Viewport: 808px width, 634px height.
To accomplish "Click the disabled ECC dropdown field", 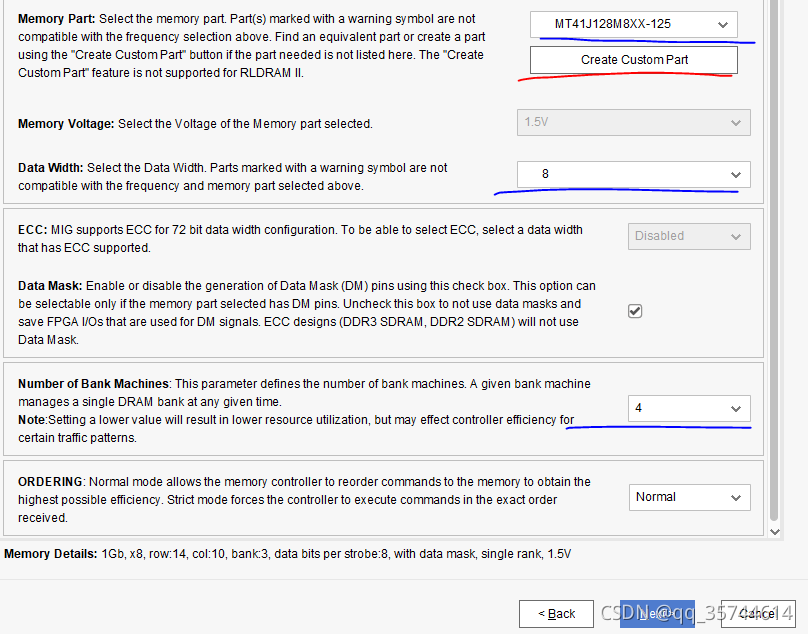I will pyautogui.click(x=689, y=236).
